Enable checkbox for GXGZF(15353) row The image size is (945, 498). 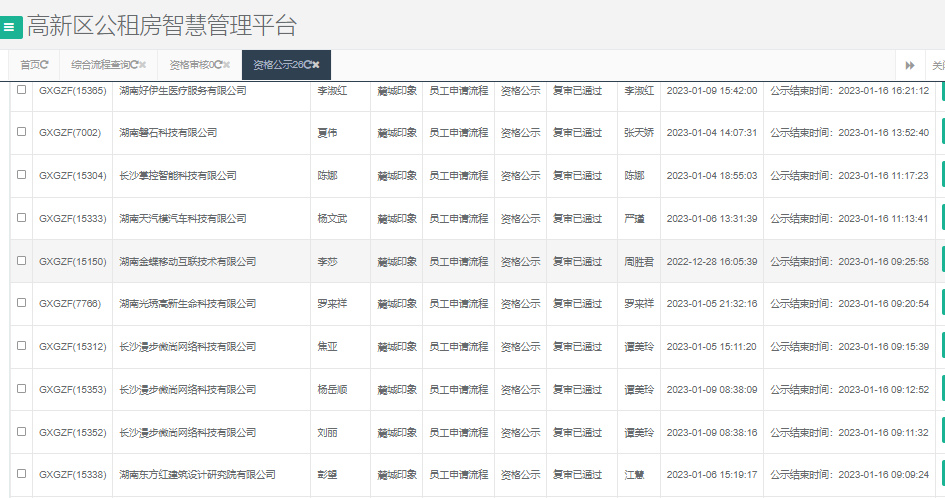coord(22,389)
